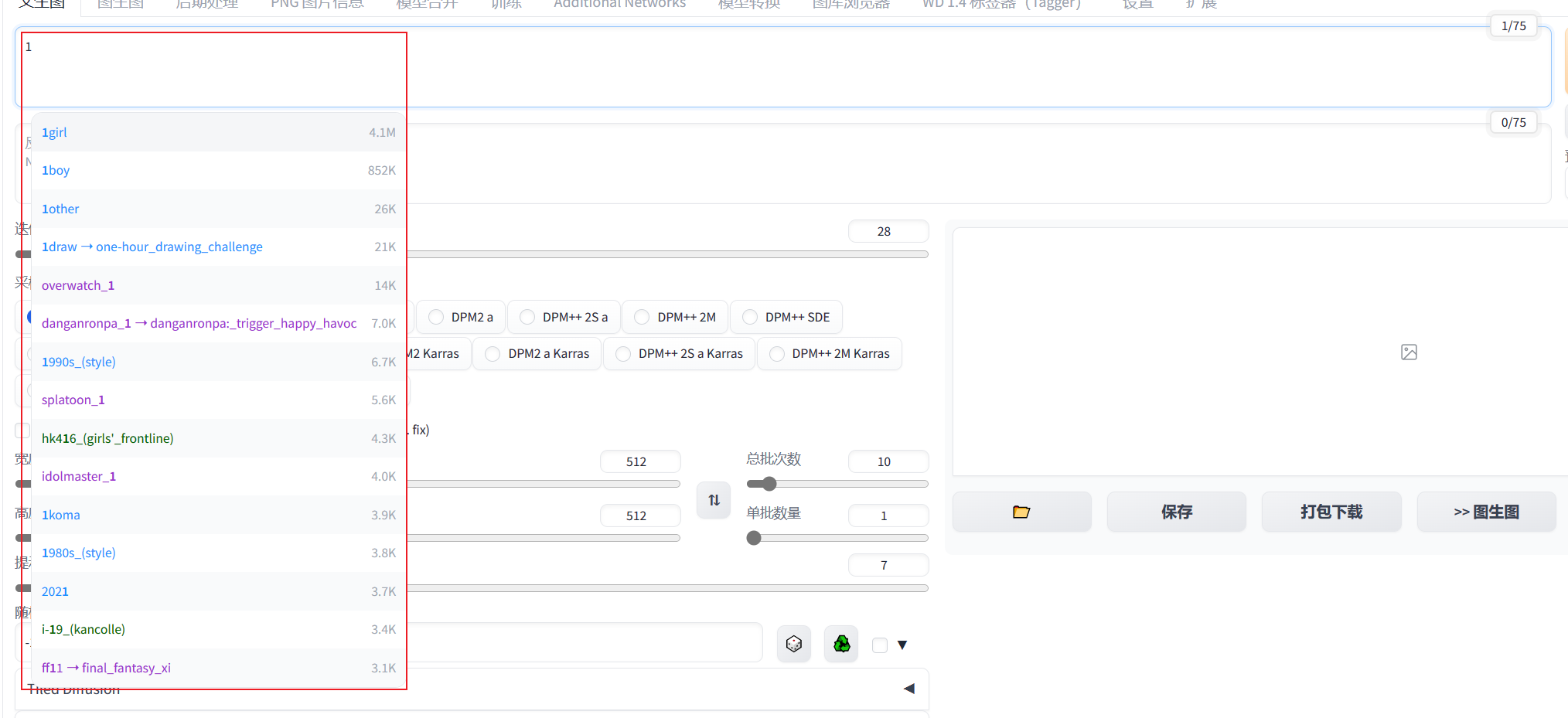
Task: Choose DPM++ 2M Karras sampler
Action: tap(830, 353)
